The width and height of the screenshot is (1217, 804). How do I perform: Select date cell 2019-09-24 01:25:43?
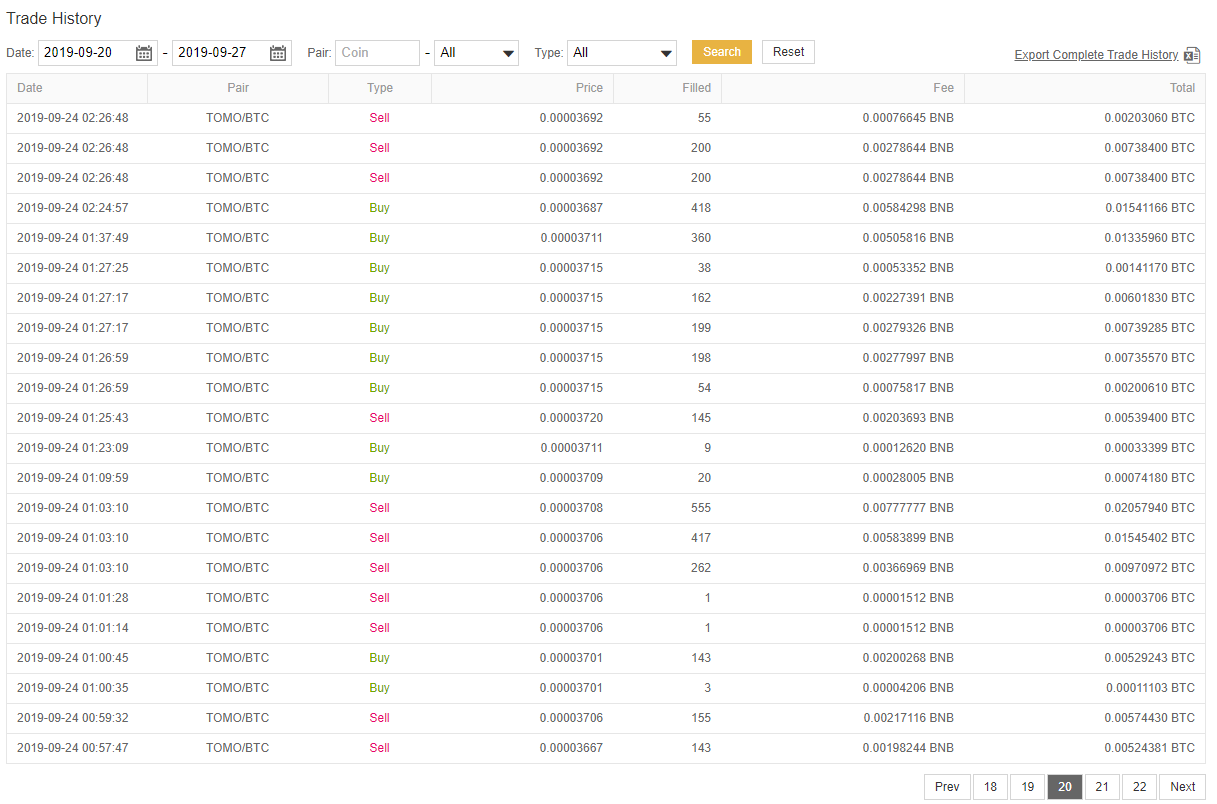coord(73,418)
